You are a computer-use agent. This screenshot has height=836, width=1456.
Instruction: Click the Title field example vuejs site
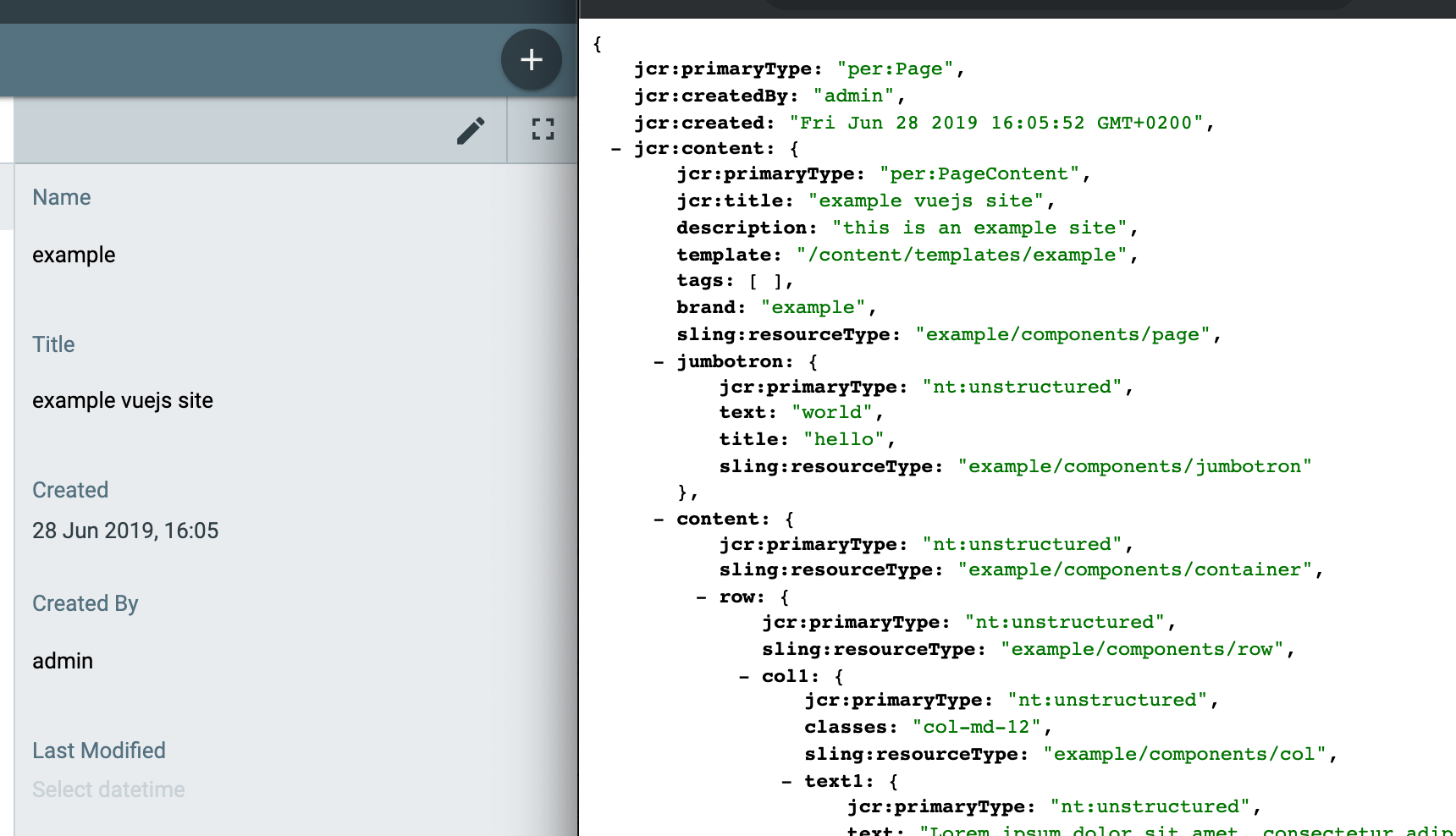122,400
